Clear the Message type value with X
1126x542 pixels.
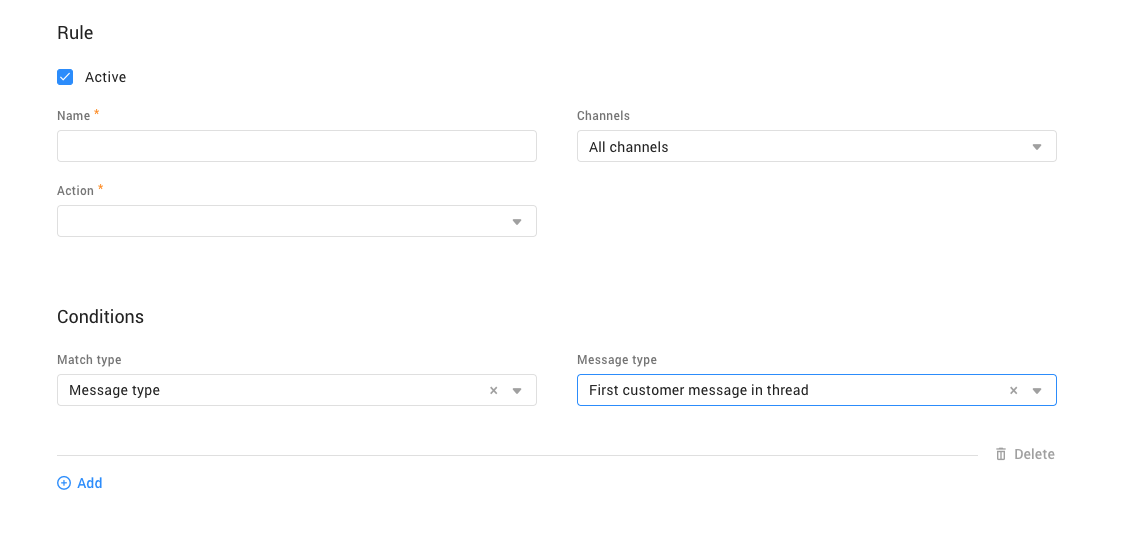(1013, 391)
